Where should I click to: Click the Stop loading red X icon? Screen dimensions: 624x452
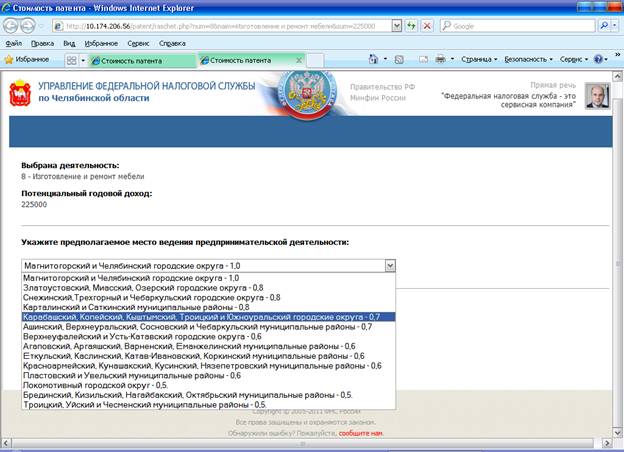(x=427, y=26)
